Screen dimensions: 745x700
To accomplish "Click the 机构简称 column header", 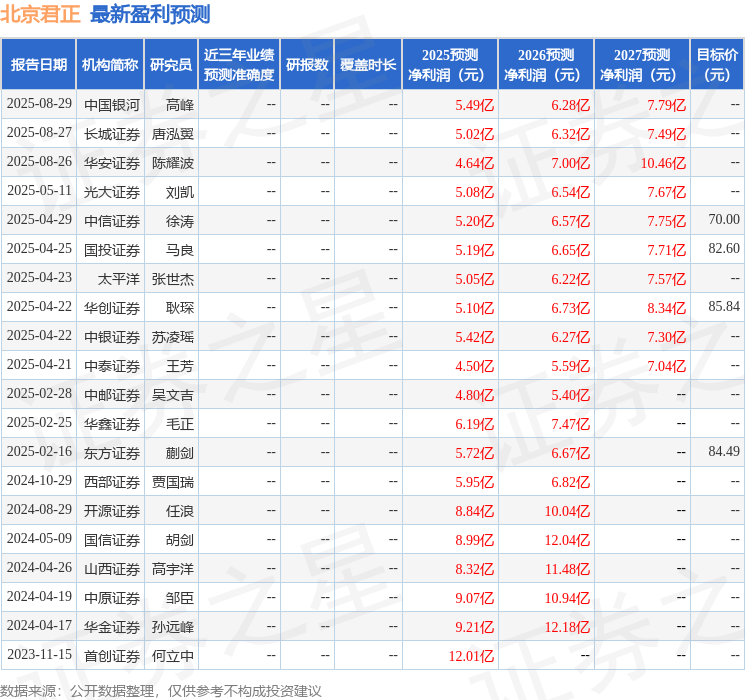I will coord(110,65).
